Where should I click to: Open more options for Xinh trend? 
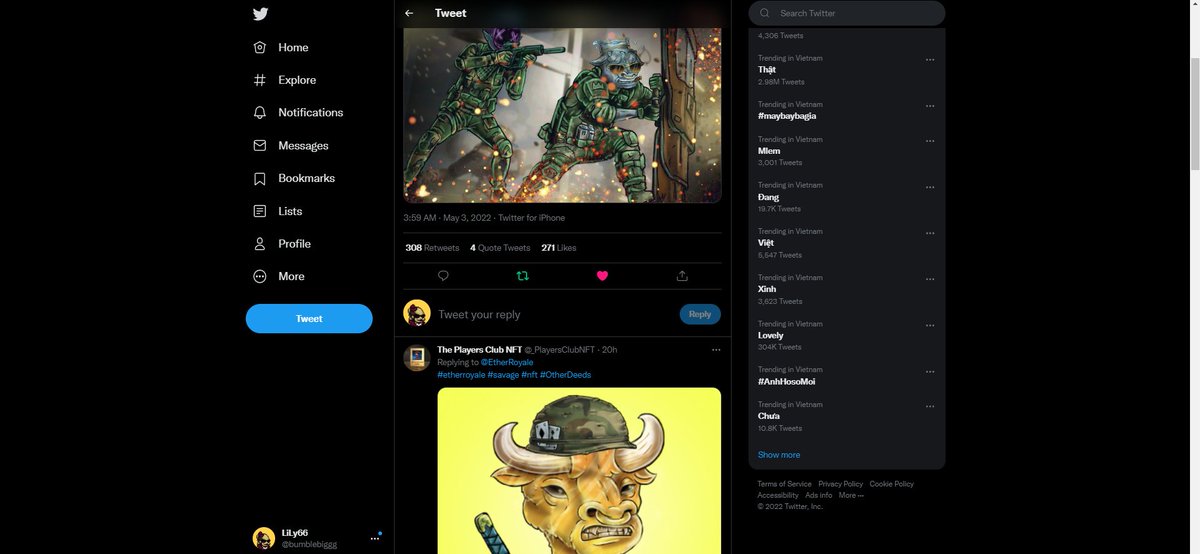[x=930, y=279]
